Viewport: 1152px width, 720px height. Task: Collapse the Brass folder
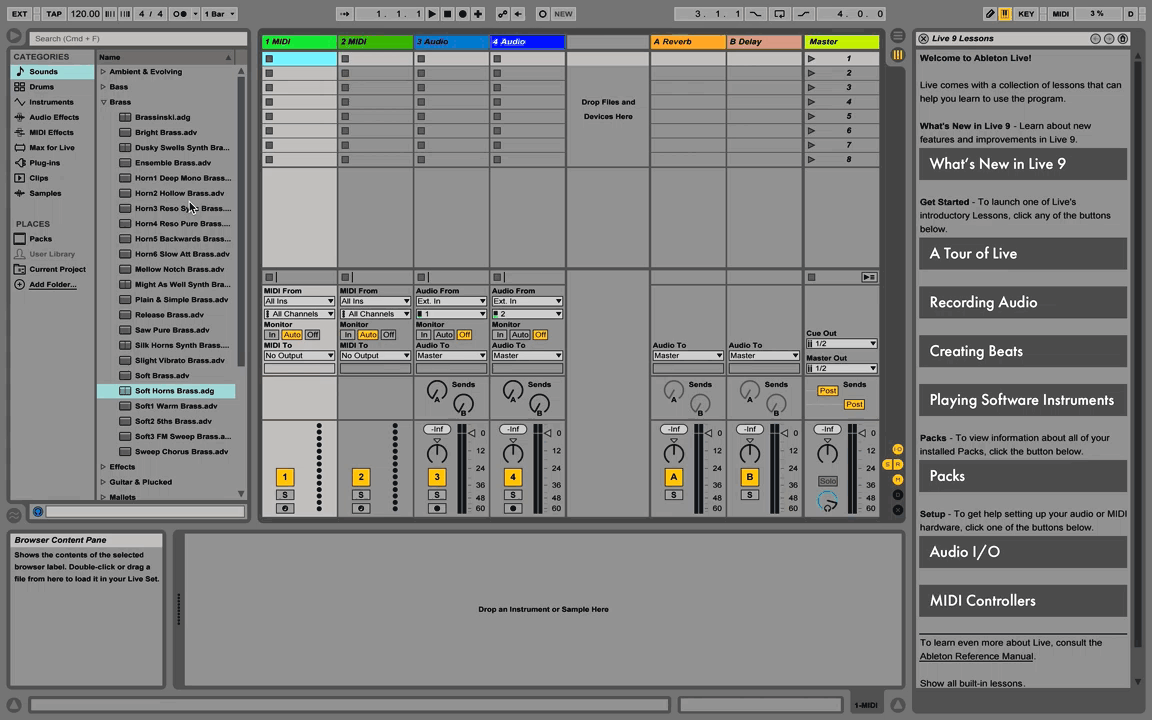[103, 102]
